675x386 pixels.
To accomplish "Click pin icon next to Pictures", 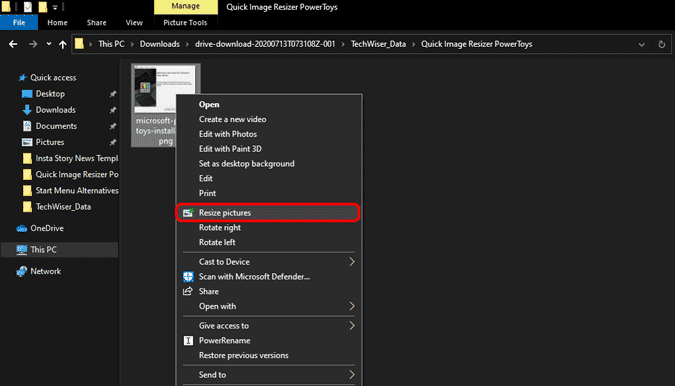I will [112, 142].
